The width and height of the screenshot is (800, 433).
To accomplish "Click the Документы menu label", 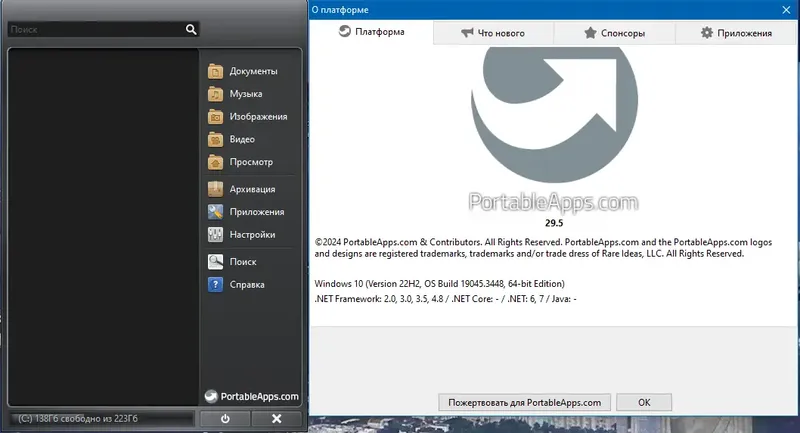I will click(253, 71).
